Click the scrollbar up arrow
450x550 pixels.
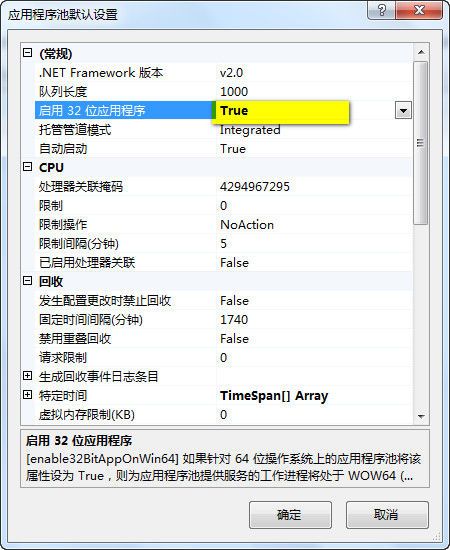[x=421, y=52]
